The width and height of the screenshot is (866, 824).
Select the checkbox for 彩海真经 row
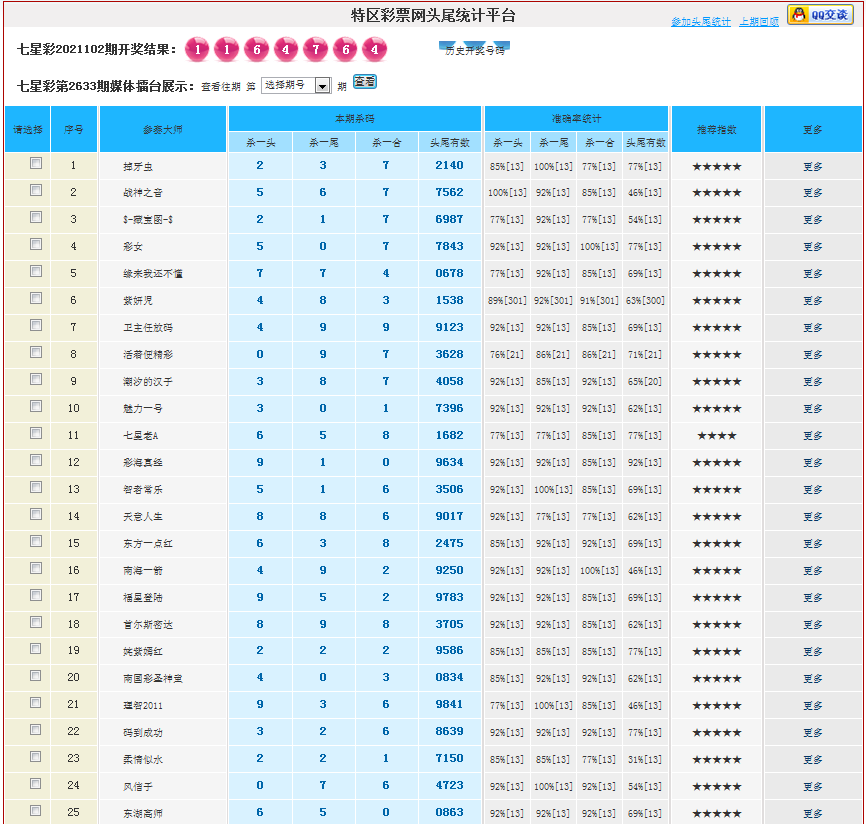coord(36,461)
